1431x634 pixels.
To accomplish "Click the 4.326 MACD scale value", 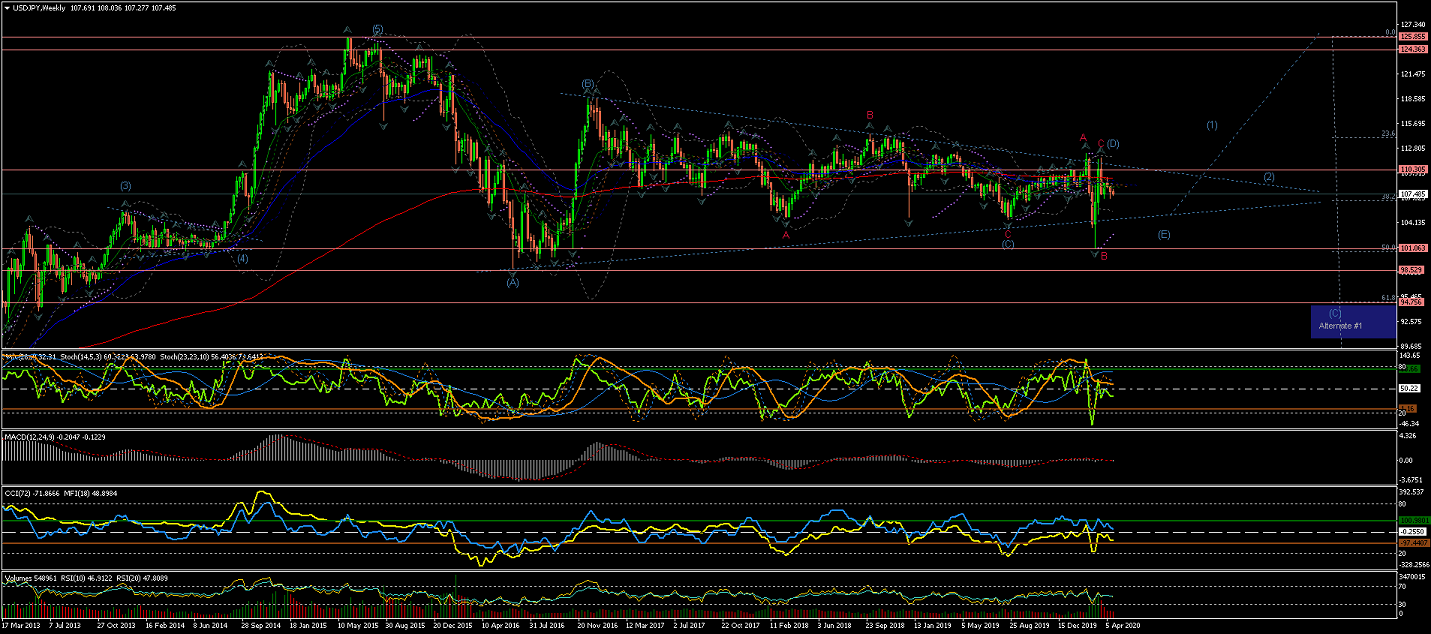I will 1409,437.
